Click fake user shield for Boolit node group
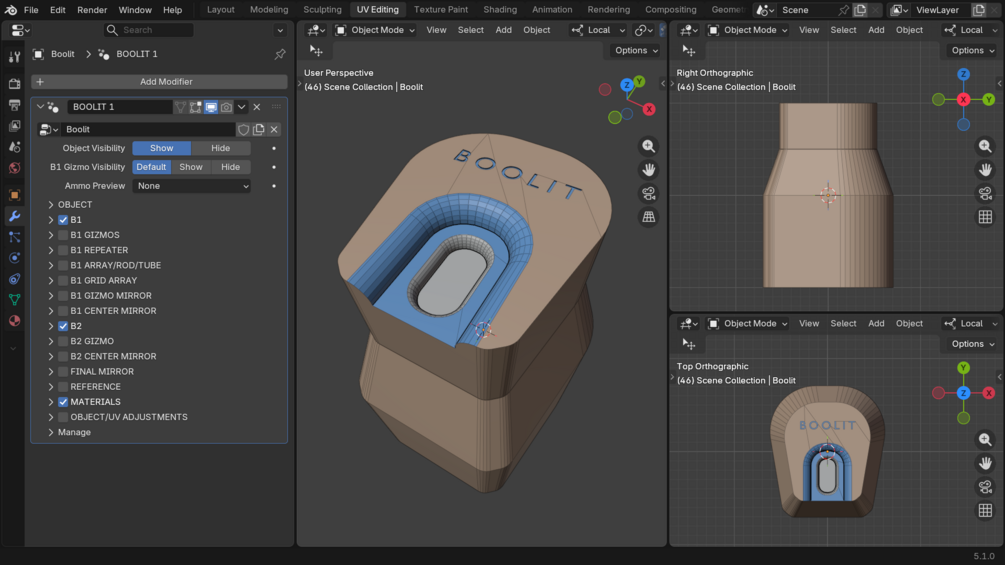Viewport: 1005px width, 565px height. tap(244, 129)
